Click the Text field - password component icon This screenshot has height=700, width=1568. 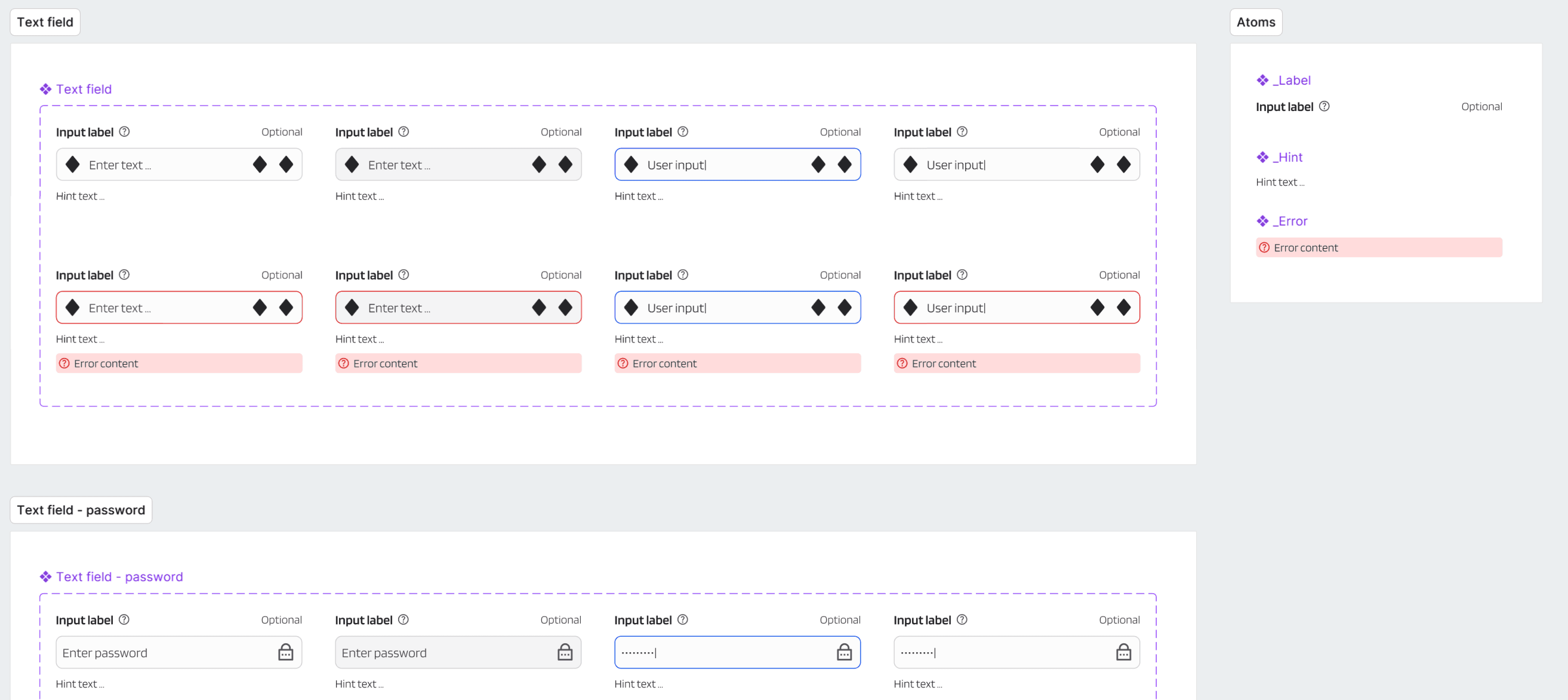point(46,576)
